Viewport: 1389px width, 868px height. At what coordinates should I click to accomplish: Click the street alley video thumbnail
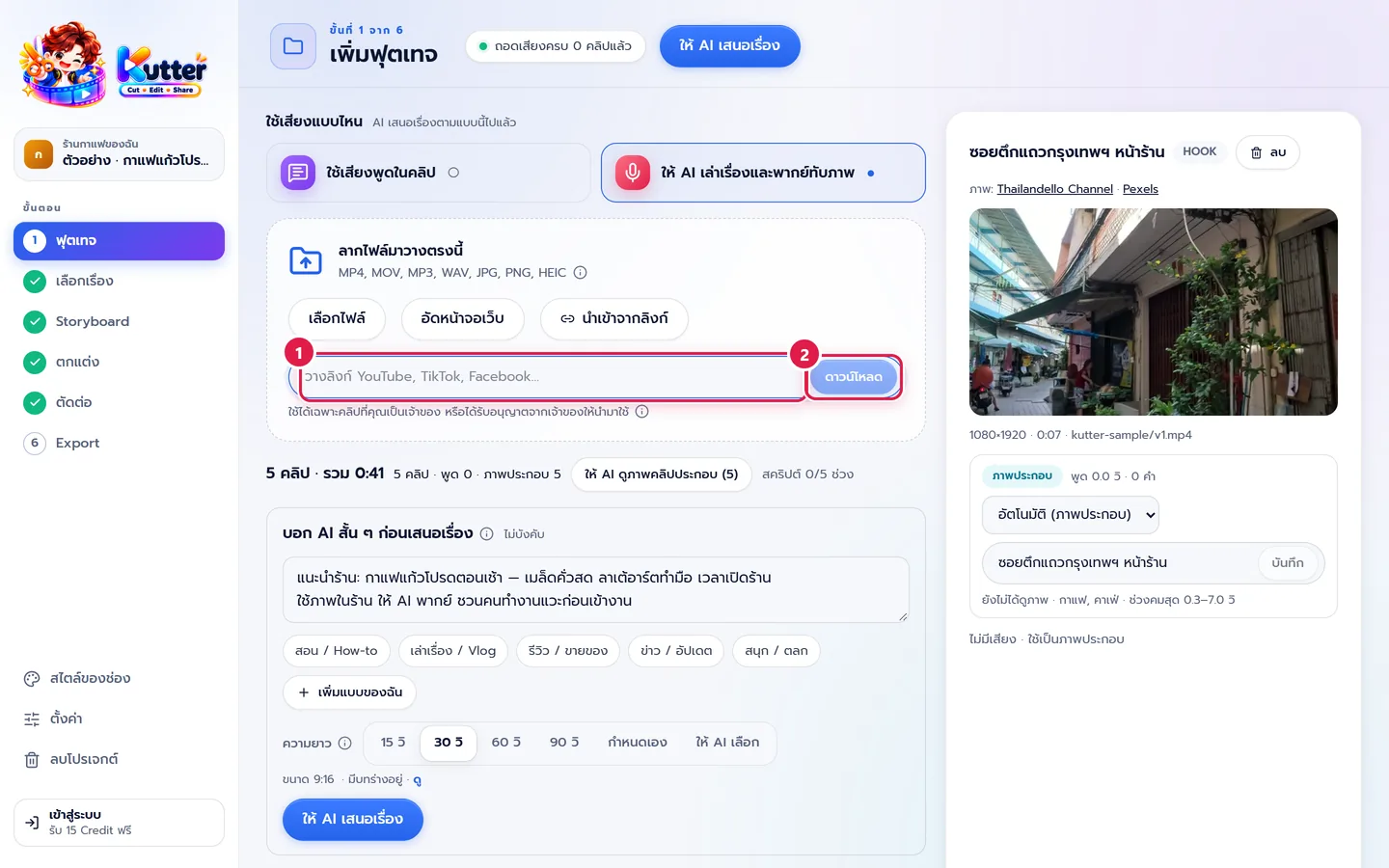point(1154,312)
